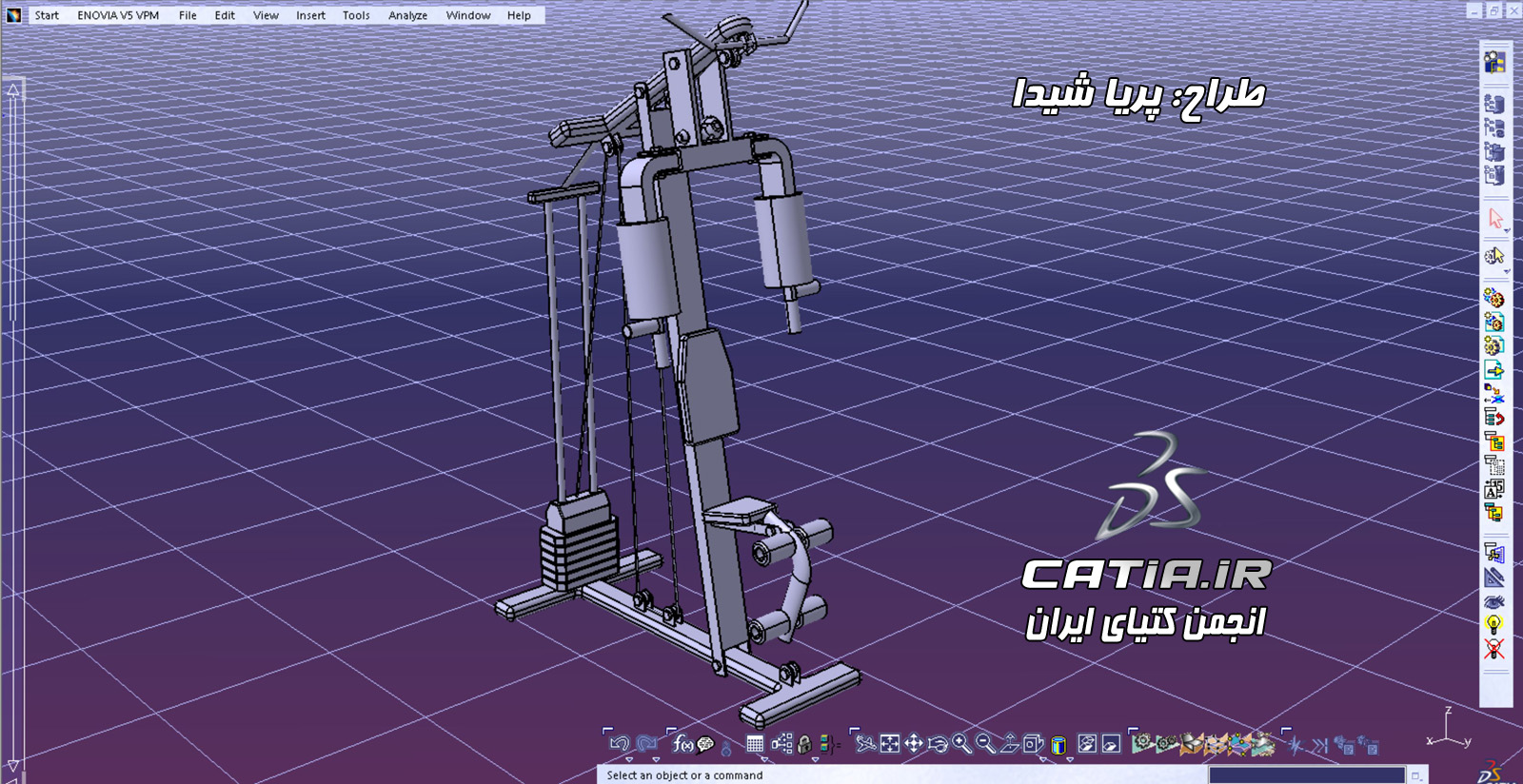Click the text 'A' annotation icon on right toolbar
This screenshot has height=784, width=1523.
point(1494,489)
